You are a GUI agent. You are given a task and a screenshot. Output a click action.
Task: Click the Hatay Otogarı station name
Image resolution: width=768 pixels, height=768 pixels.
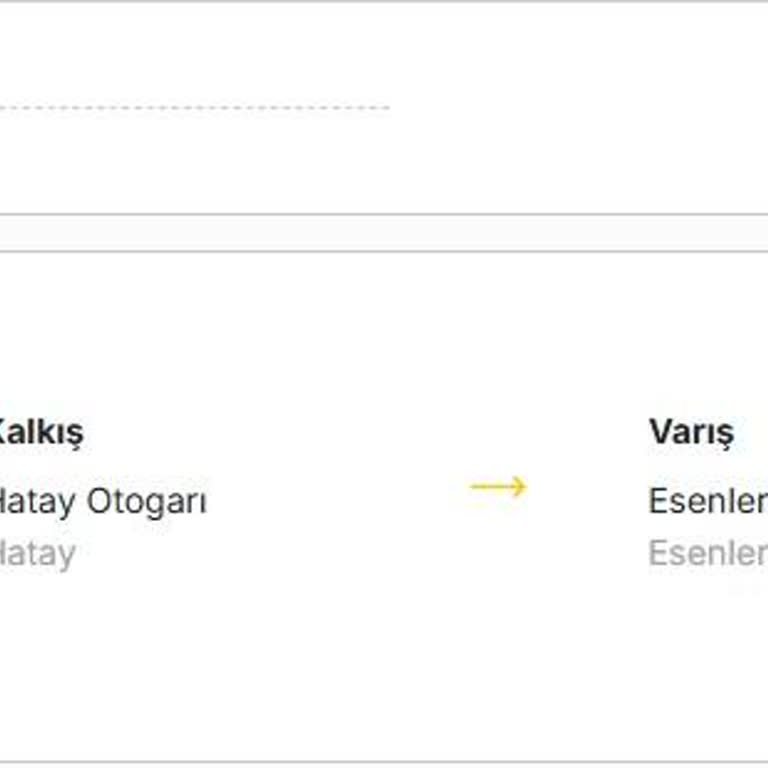(x=102, y=500)
